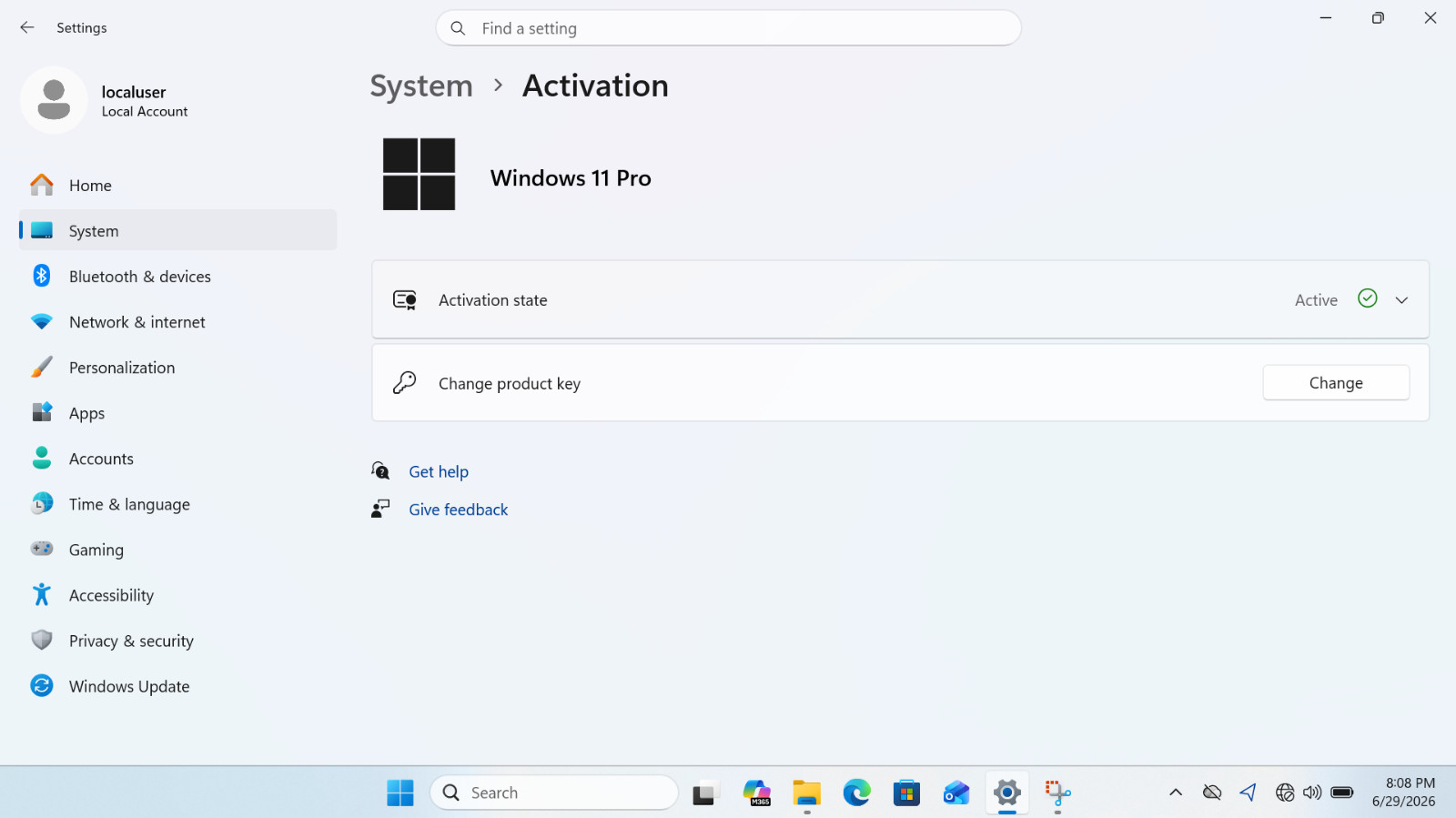Go to Time & language settings
The image size is (1456, 818).
[x=178, y=504]
